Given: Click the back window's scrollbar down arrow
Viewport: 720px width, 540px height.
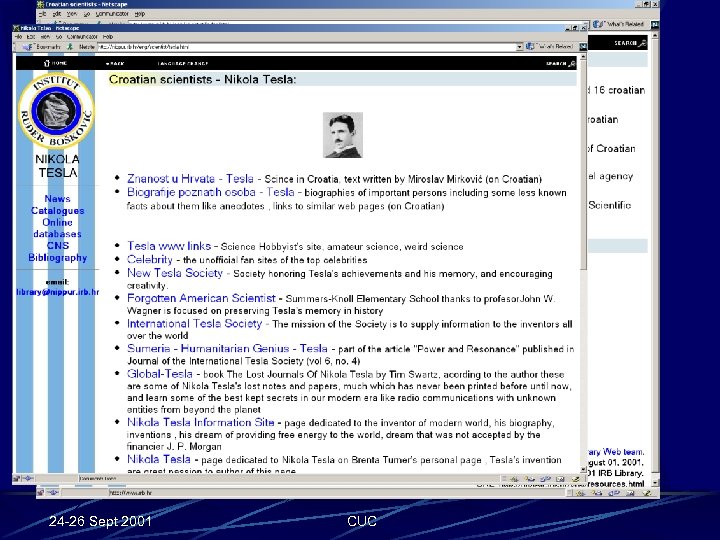Looking at the screenshot, I should coord(655,483).
